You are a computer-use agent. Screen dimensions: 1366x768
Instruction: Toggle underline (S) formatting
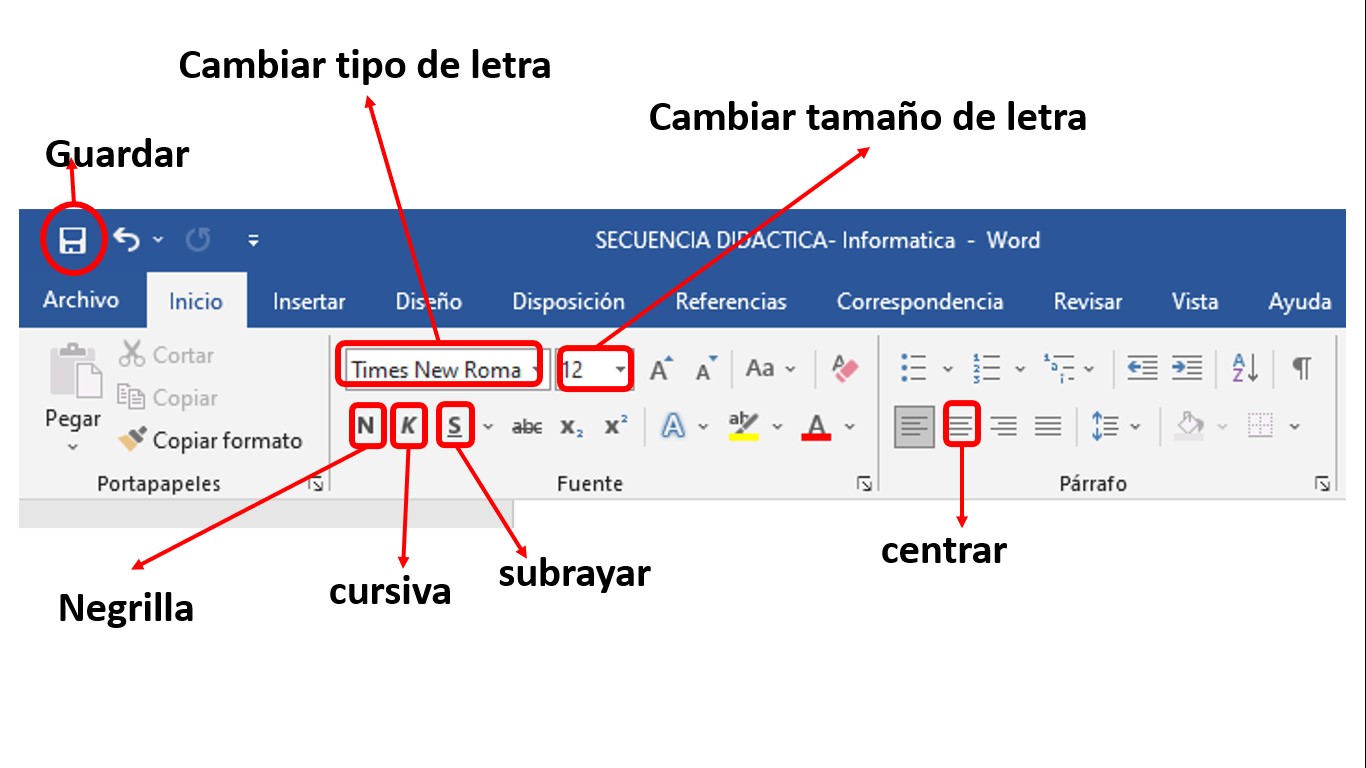[x=455, y=427]
